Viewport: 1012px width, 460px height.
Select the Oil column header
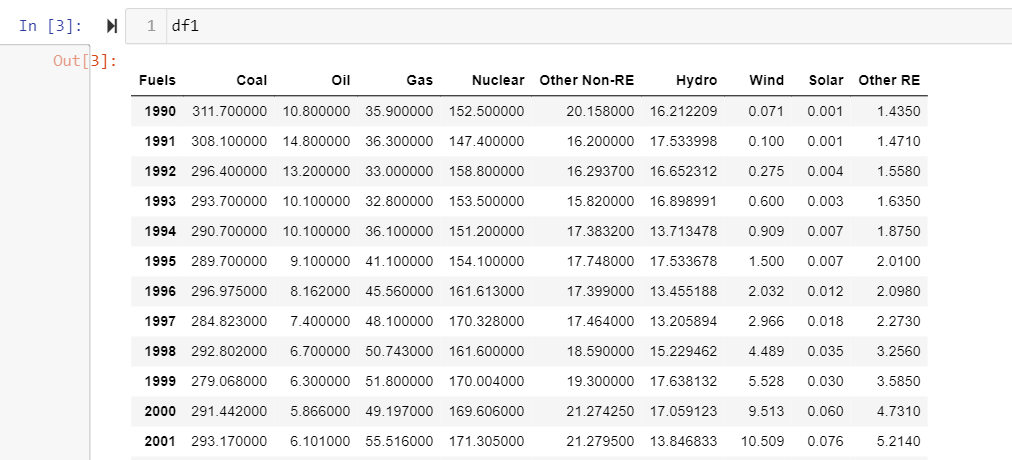[x=341, y=81]
